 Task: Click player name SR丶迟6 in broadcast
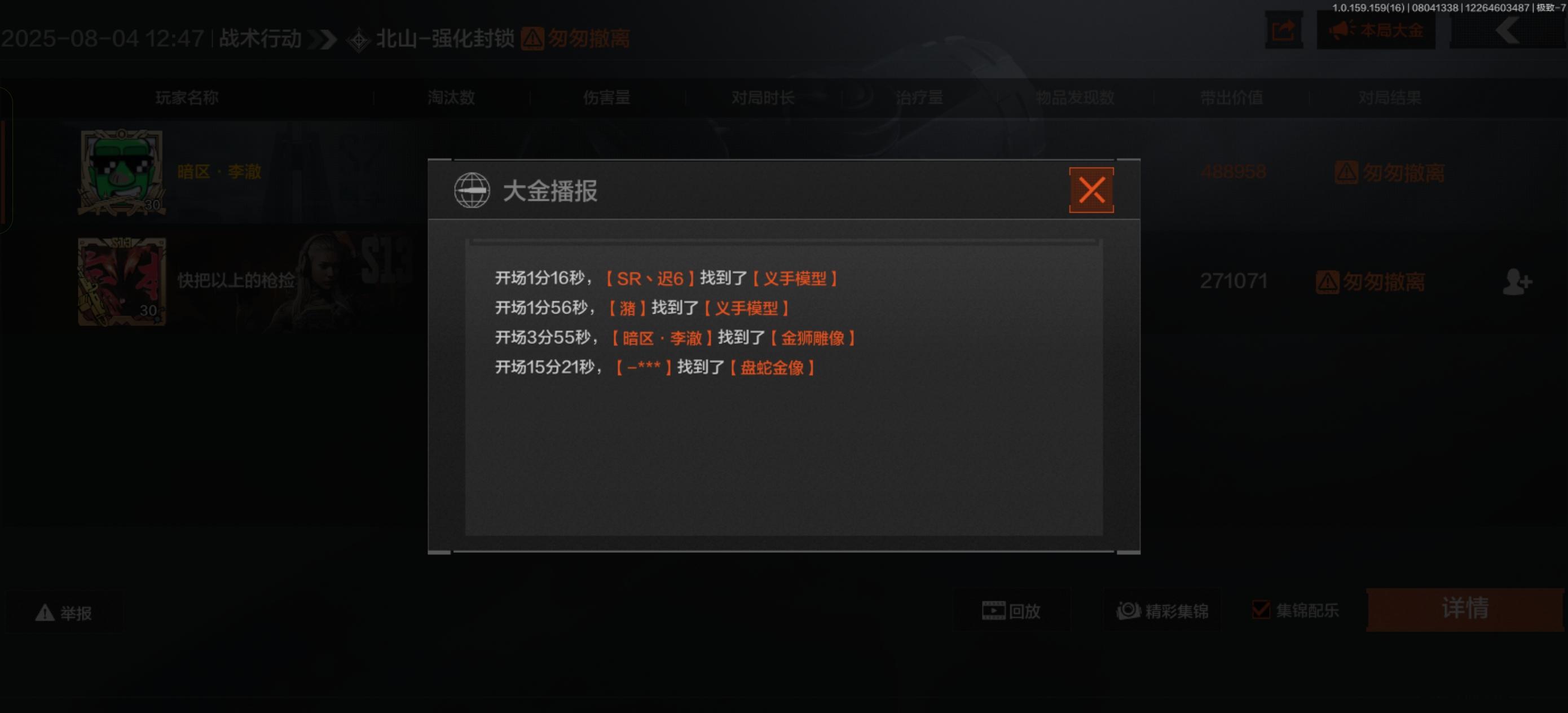point(650,278)
